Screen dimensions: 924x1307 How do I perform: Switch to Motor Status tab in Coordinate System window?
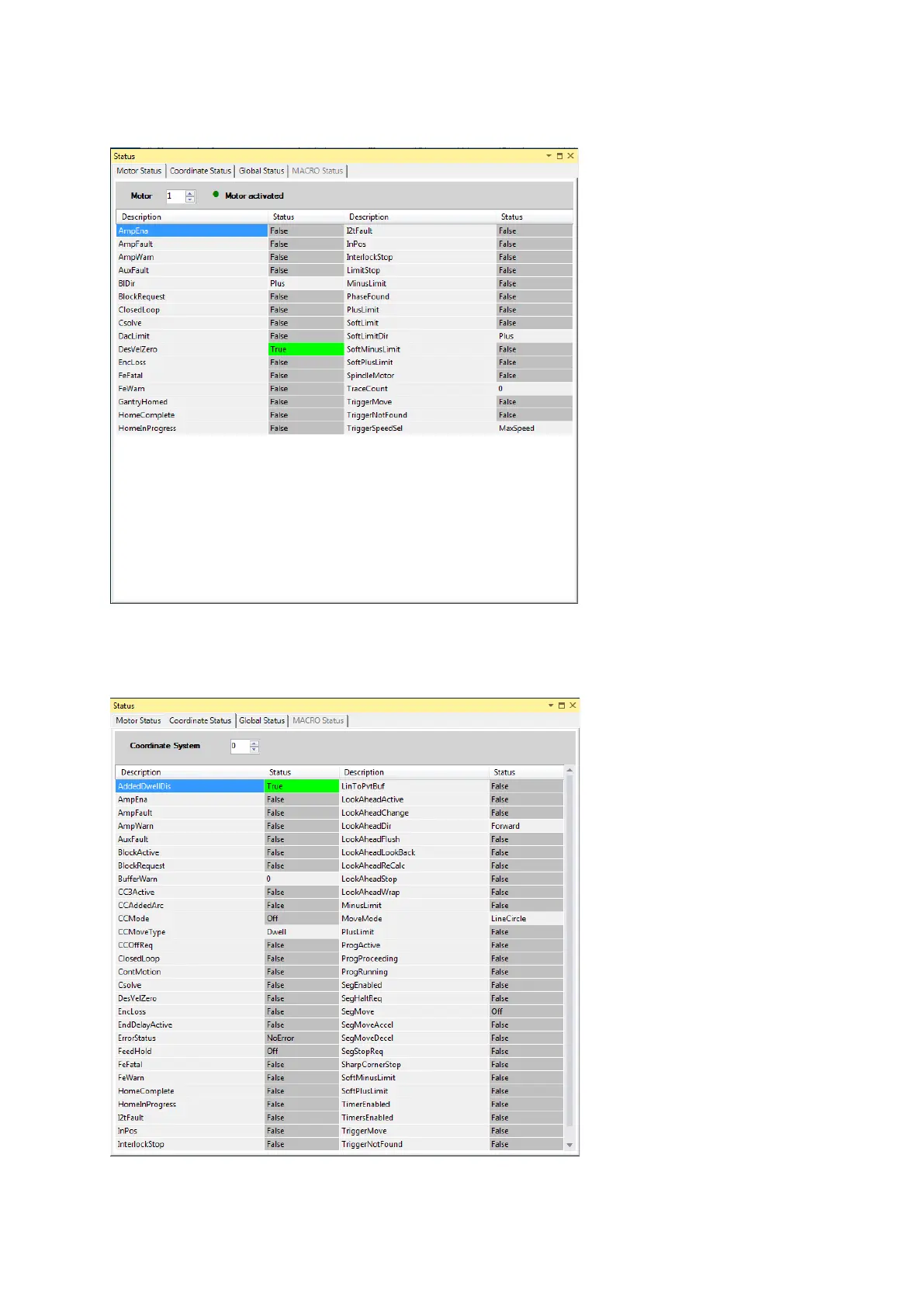[x=138, y=721]
